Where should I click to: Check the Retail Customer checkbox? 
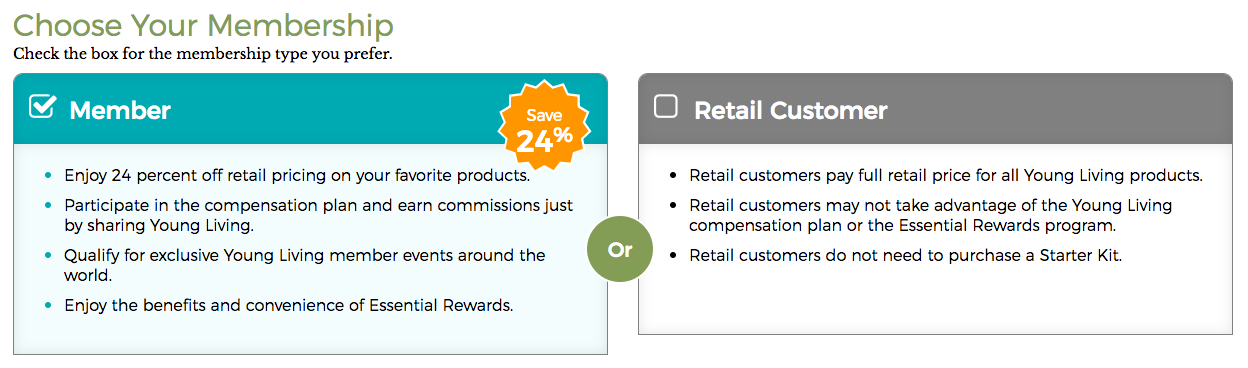tap(666, 106)
